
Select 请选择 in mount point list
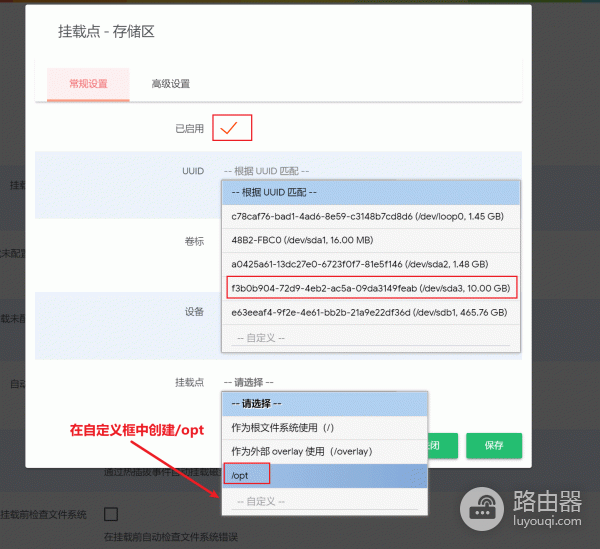[x=324, y=404]
